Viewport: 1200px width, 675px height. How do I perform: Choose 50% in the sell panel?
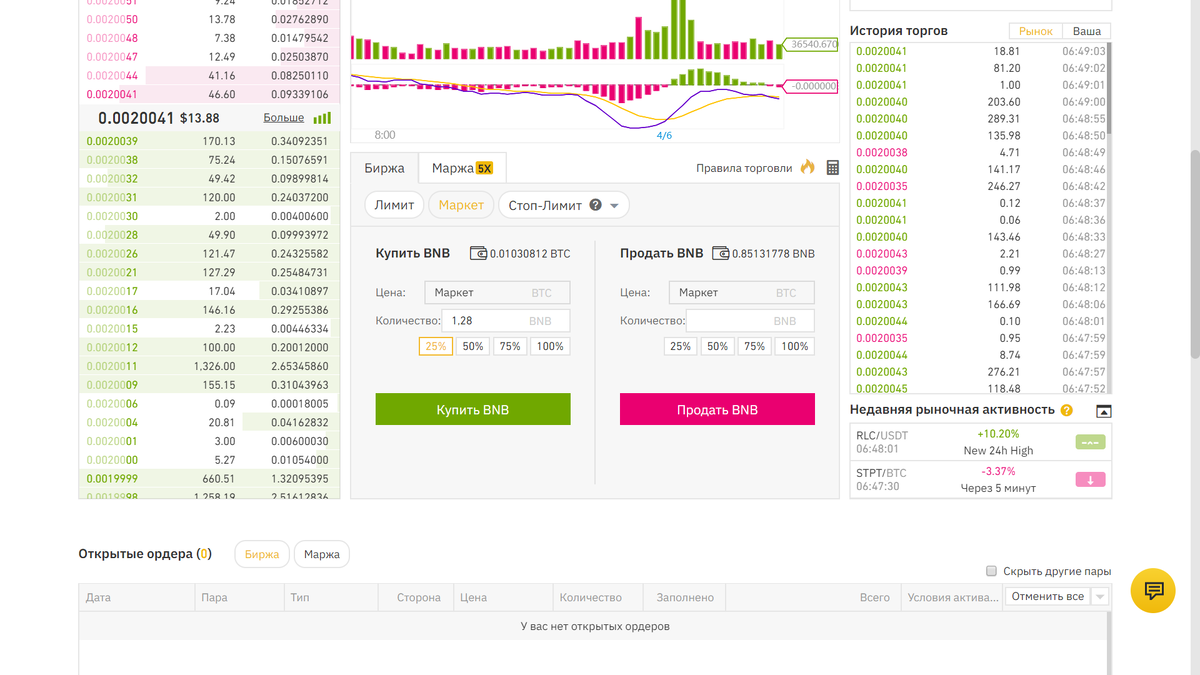[718, 346]
